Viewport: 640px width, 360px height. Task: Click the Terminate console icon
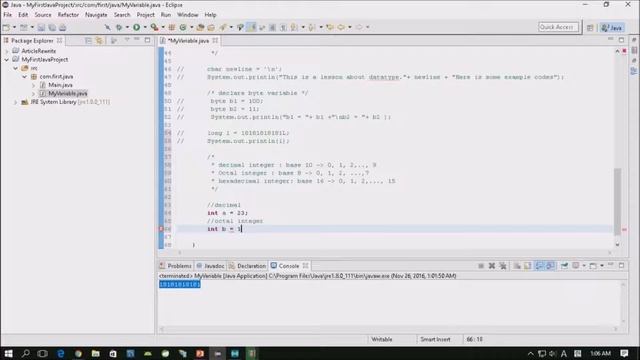[481, 266]
